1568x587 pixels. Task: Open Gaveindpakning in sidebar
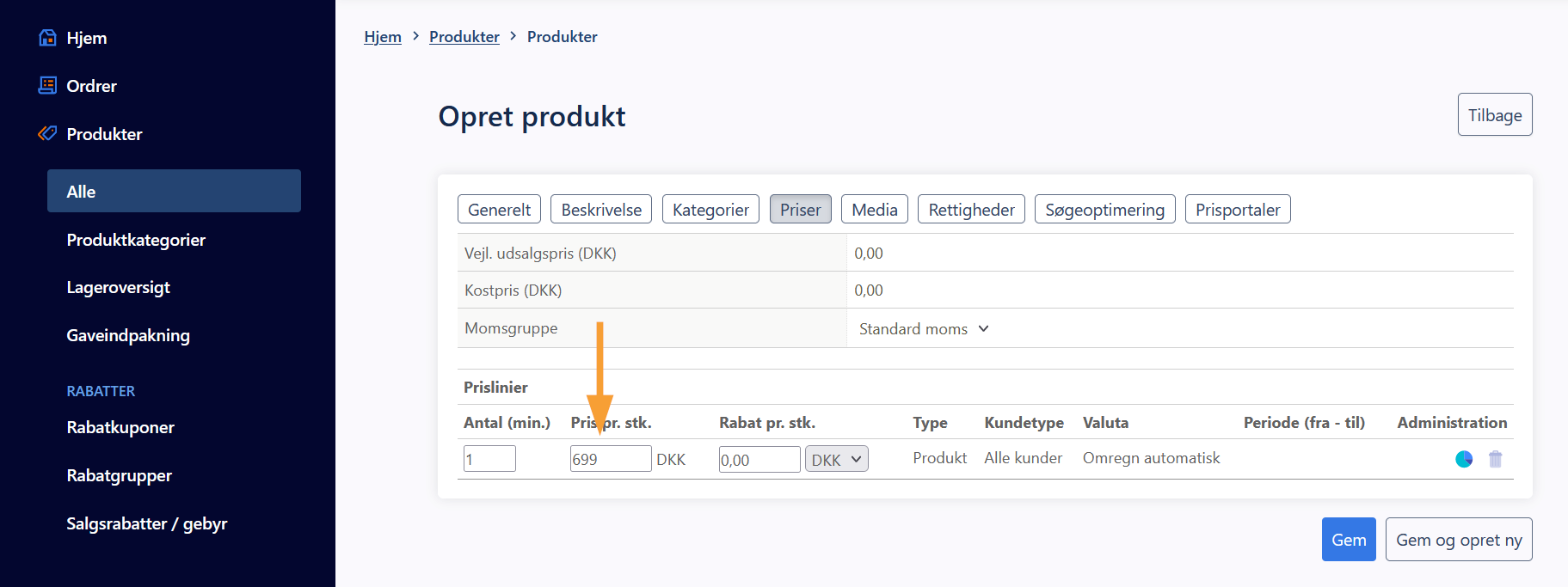[128, 335]
